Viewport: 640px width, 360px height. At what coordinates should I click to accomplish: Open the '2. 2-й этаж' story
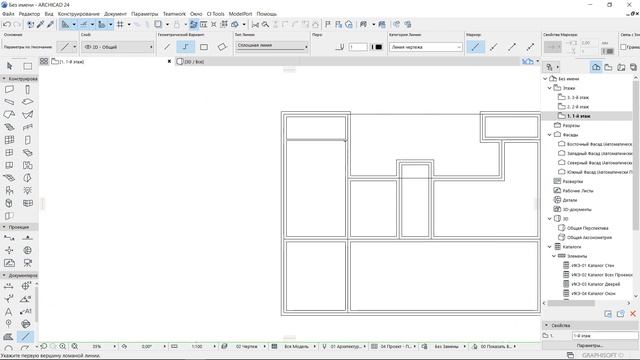pos(578,107)
